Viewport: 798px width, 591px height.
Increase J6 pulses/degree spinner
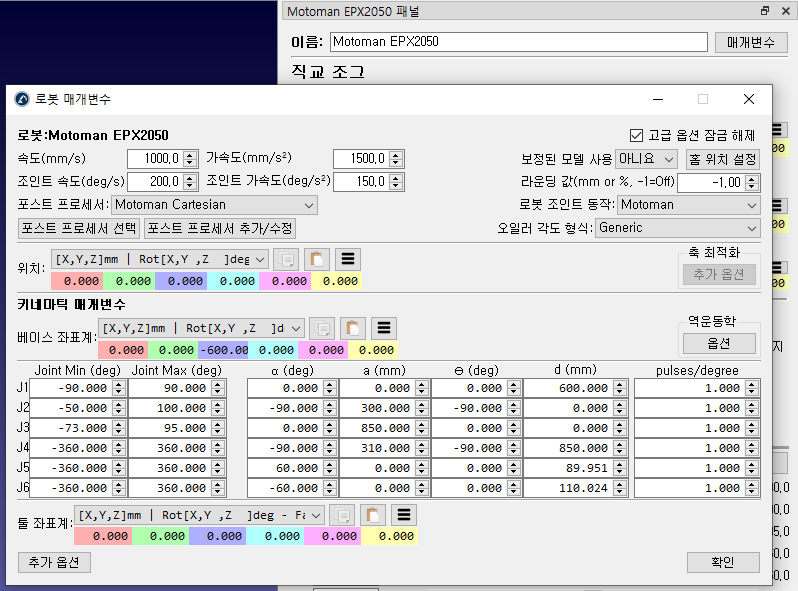tap(752, 484)
